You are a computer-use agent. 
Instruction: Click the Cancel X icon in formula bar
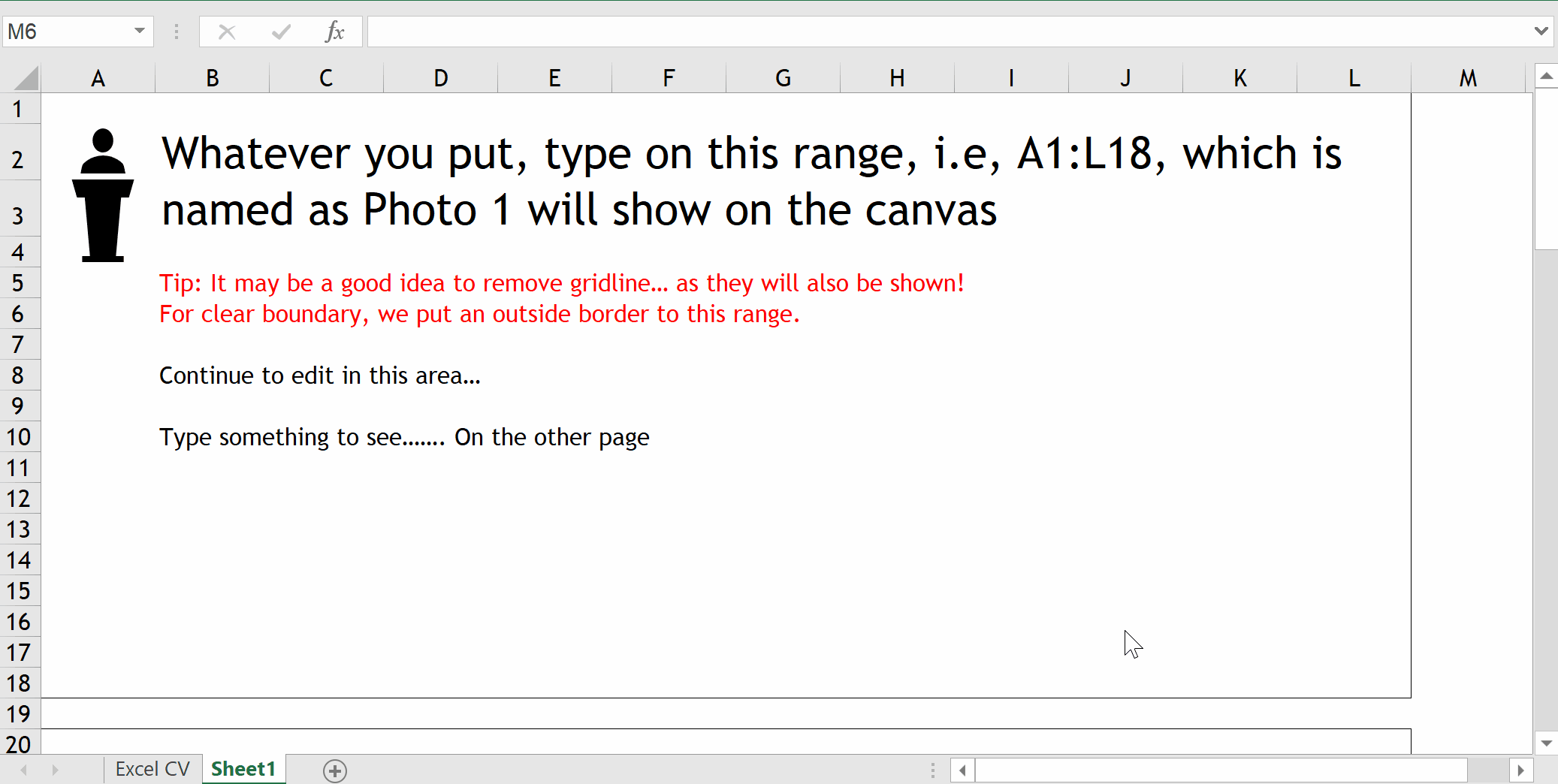[227, 32]
